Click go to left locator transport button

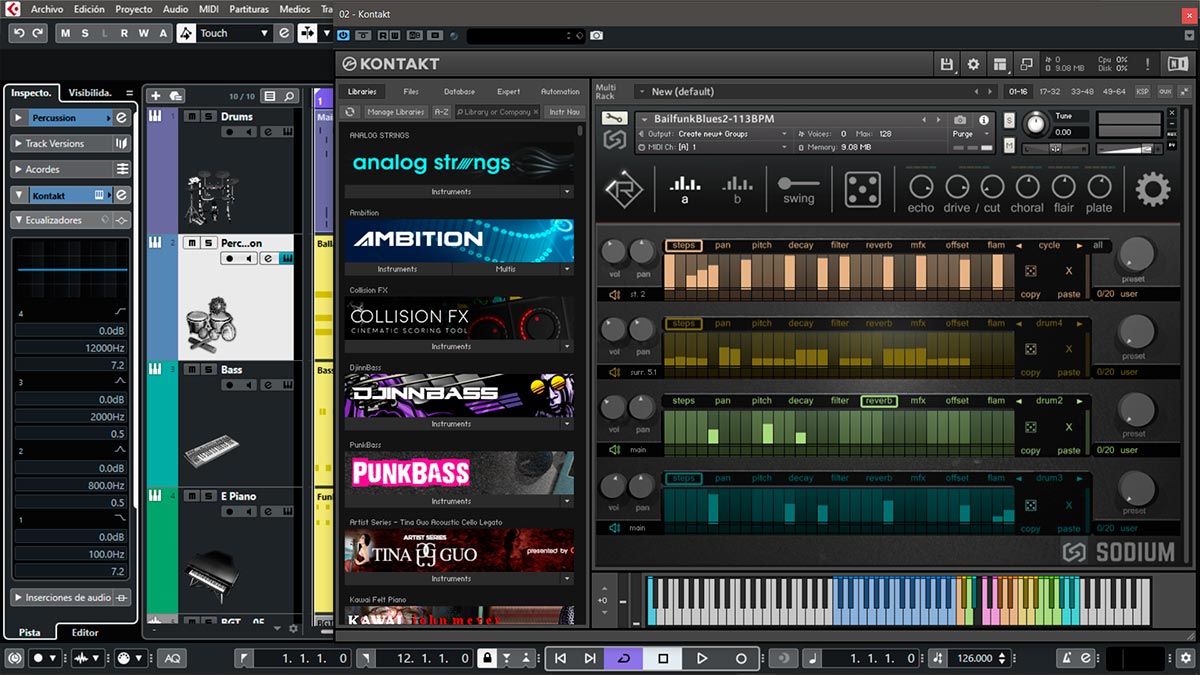pos(560,658)
